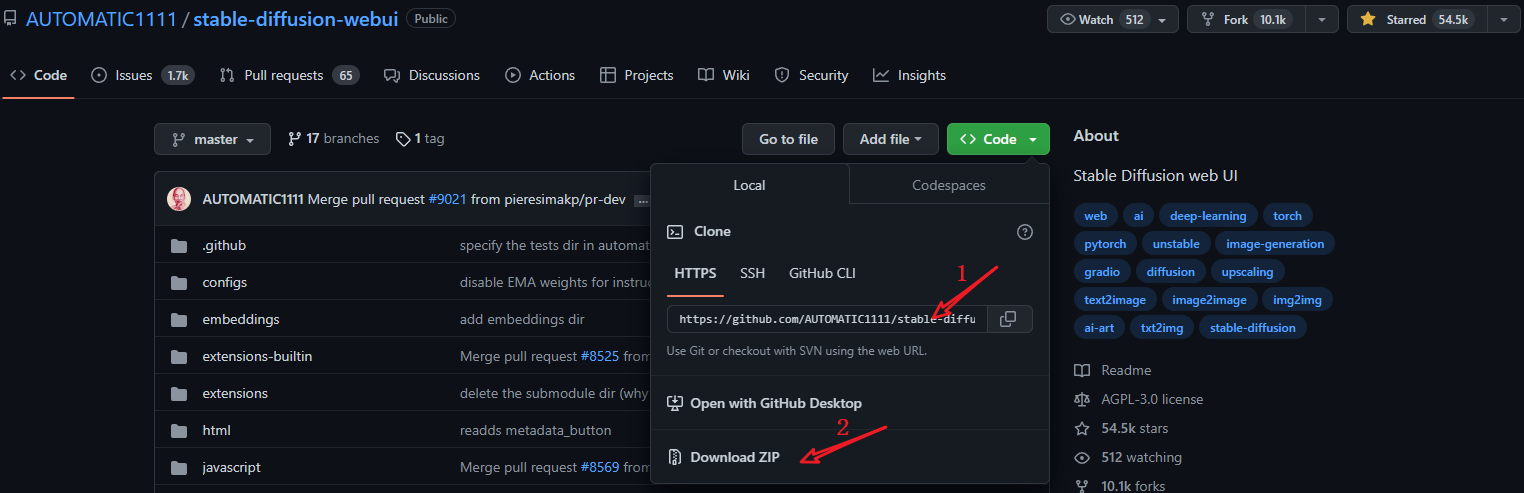The image size is (1524, 493).
Task: Open the Actions tab
Action: [x=540, y=75]
